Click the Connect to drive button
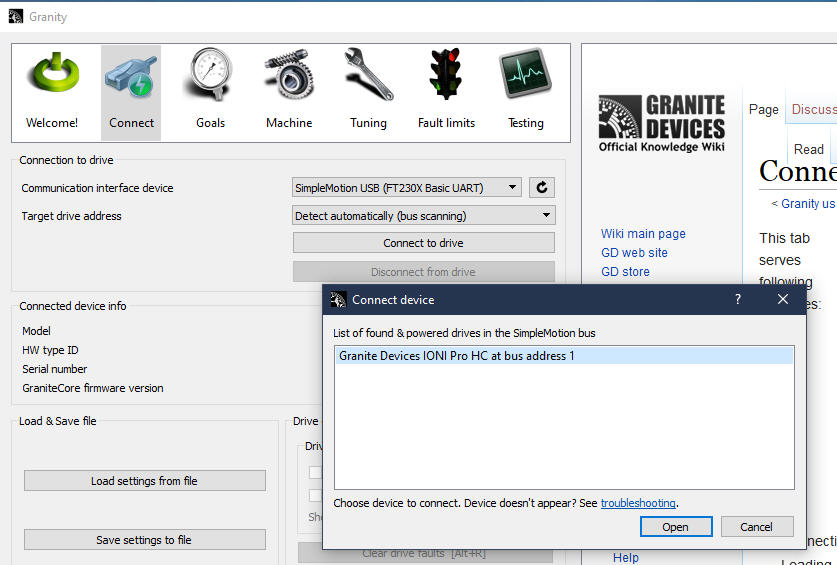The image size is (837, 565). (423, 243)
